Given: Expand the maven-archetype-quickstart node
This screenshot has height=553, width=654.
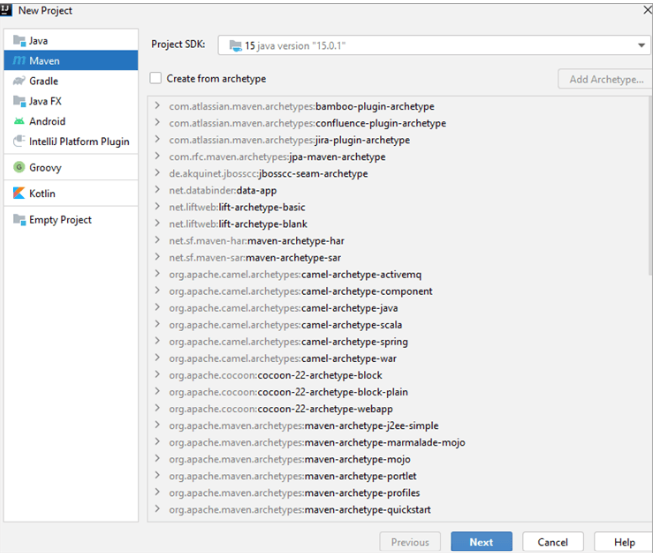Looking at the screenshot, I should [158, 510].
